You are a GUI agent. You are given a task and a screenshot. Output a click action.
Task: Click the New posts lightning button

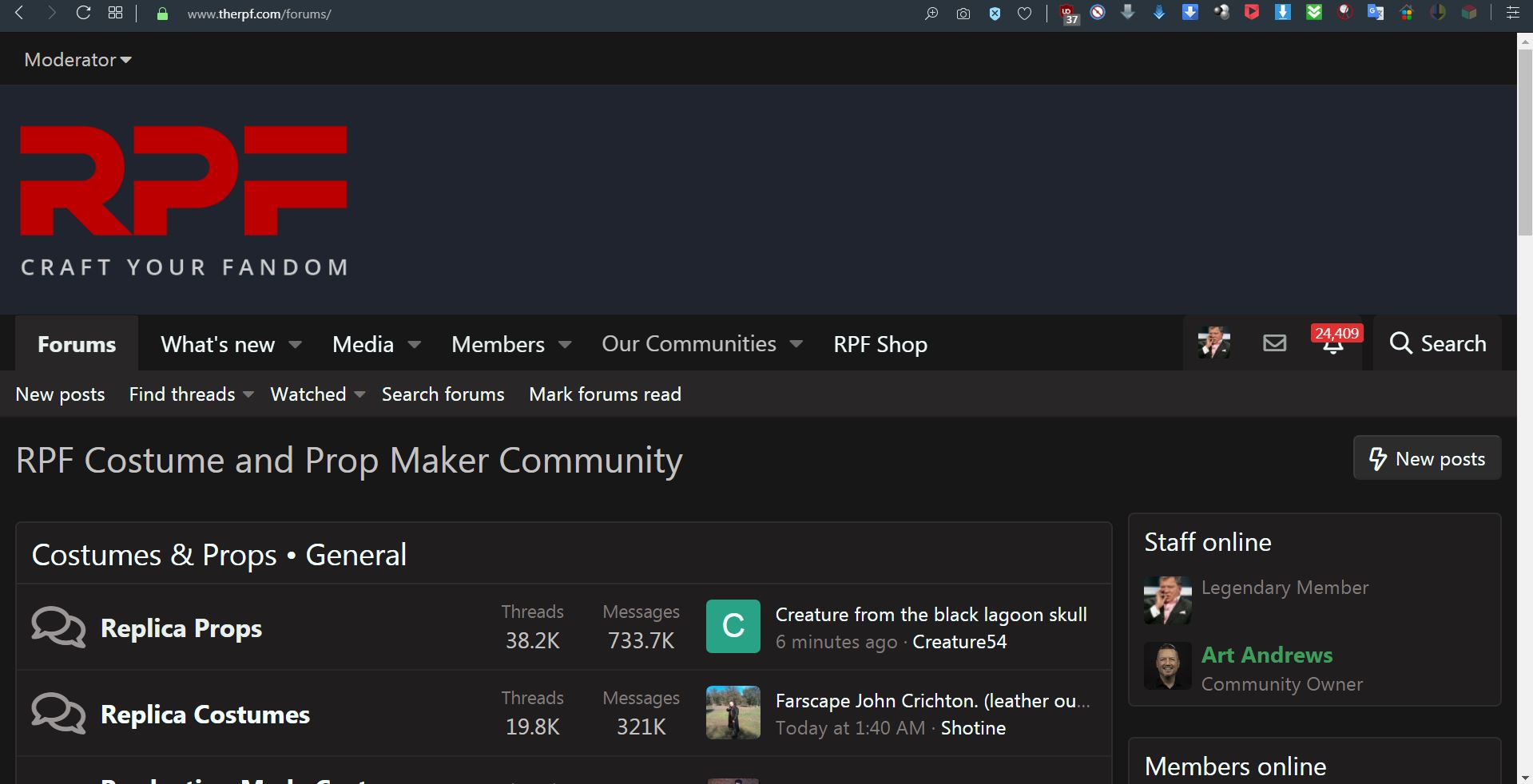1427,458
